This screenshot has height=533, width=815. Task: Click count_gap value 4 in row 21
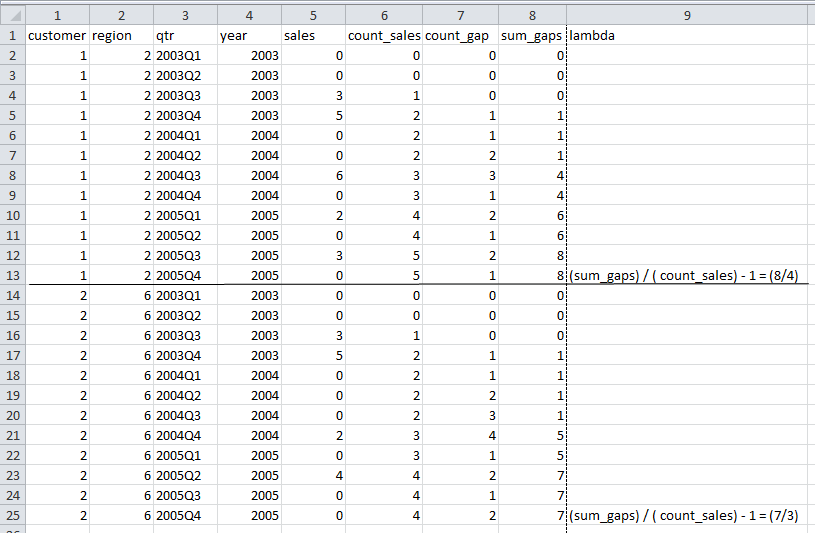pyautogui.click(x=461, y=436)
